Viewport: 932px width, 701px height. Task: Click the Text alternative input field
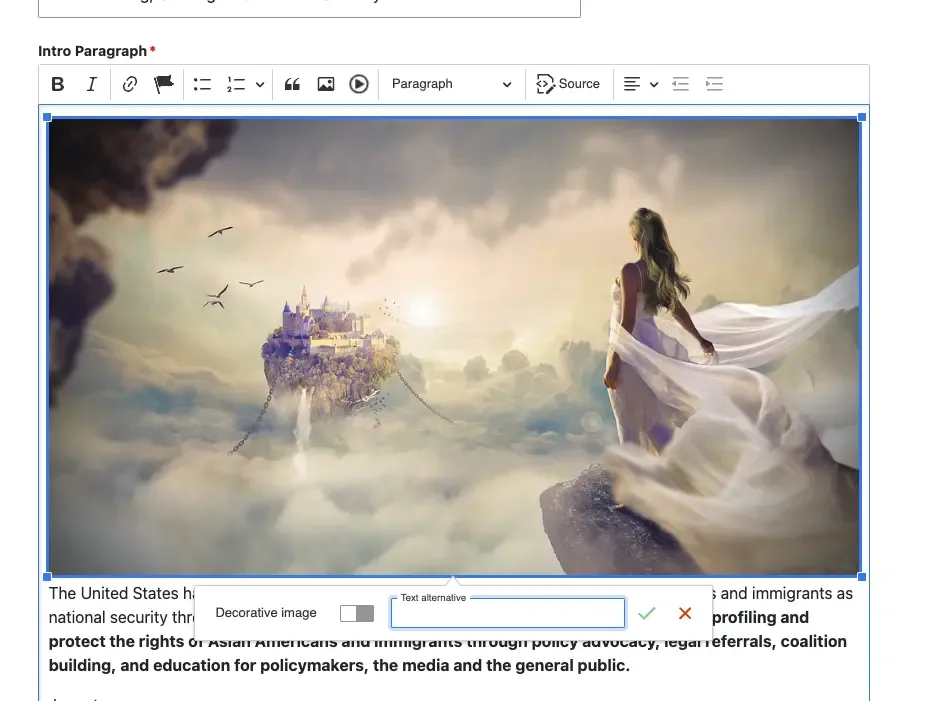(x=507, y=614)
